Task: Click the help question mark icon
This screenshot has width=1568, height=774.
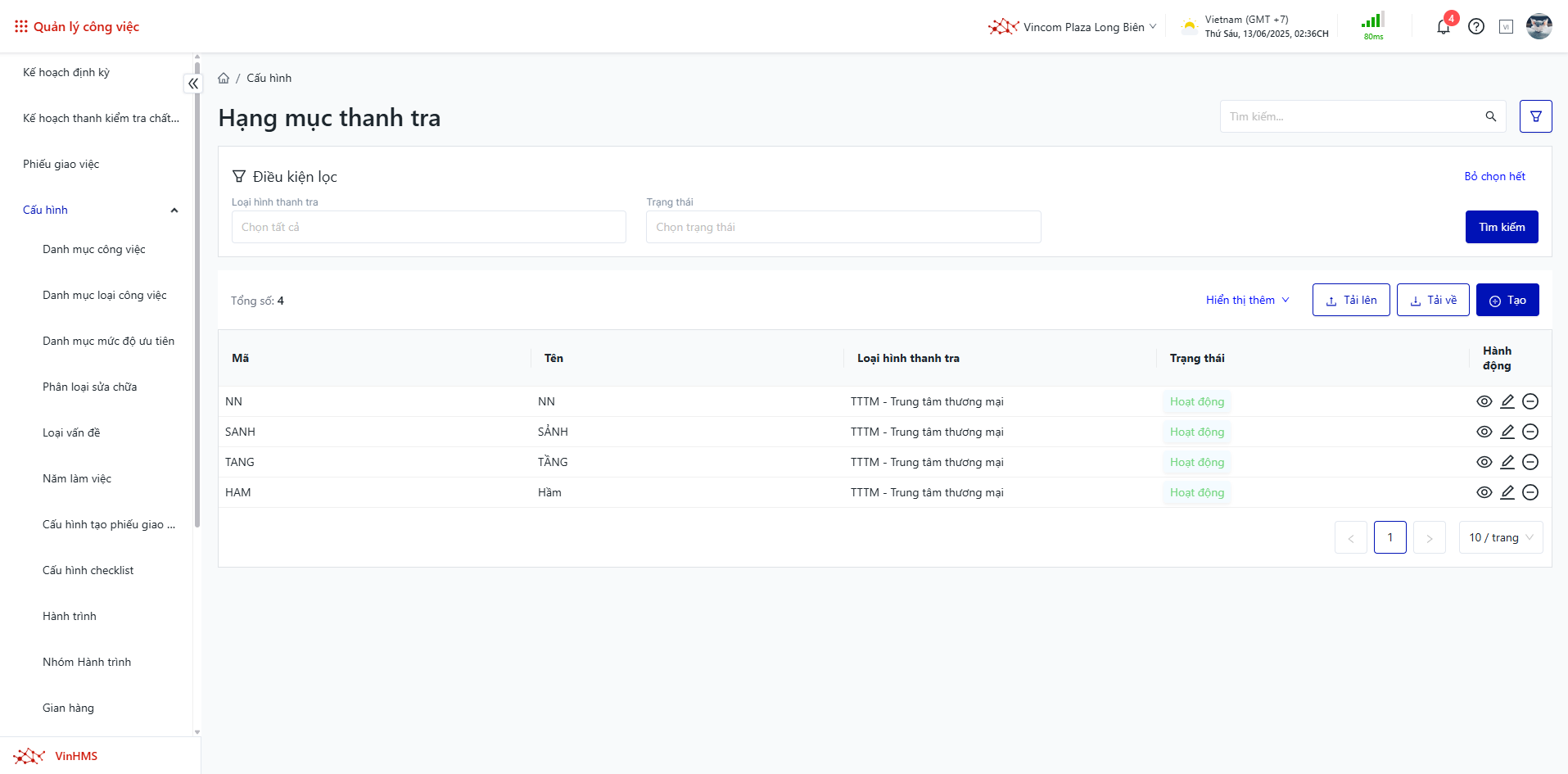Action: pos(1475,27)
